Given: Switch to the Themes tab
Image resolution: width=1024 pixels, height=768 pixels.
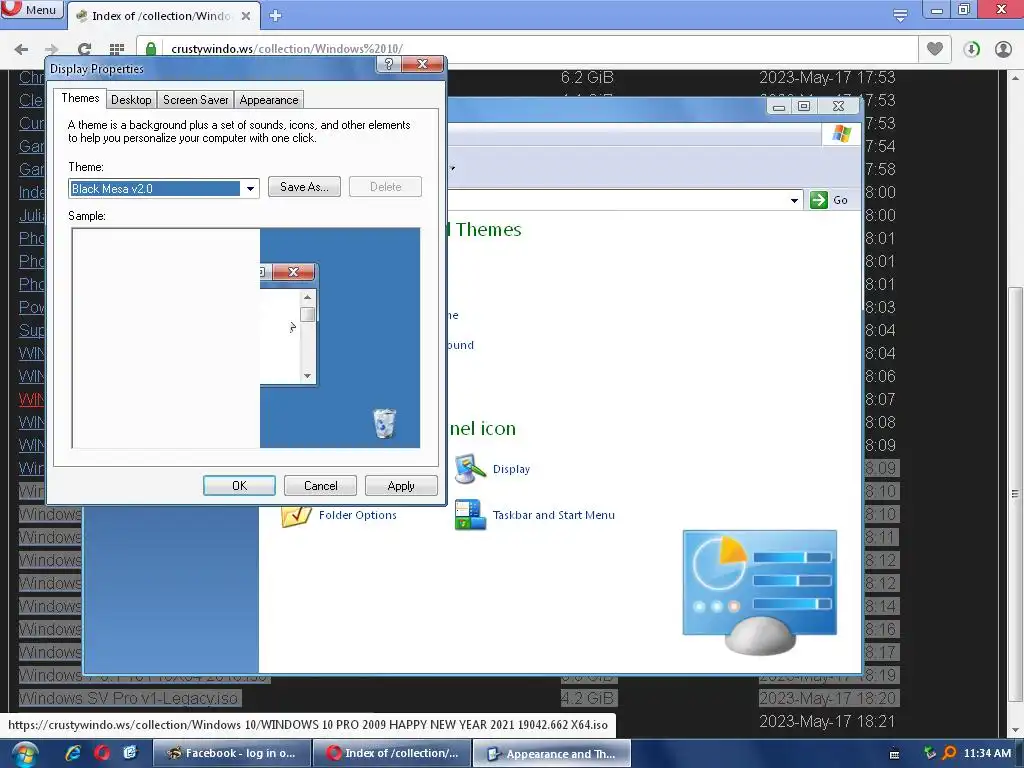Looking at the screenshot, I should (80, 98).
